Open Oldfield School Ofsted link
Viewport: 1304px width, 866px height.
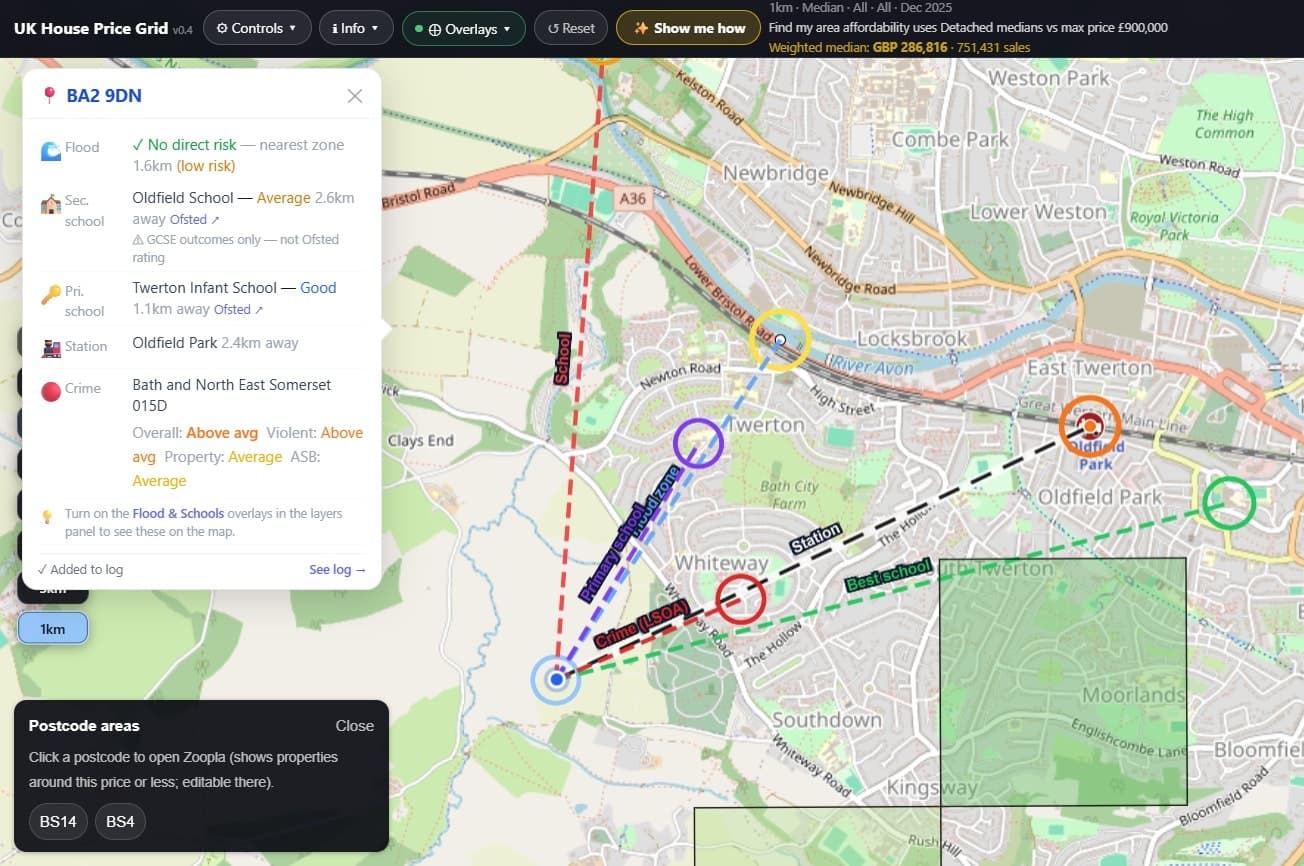click(194, 219)
